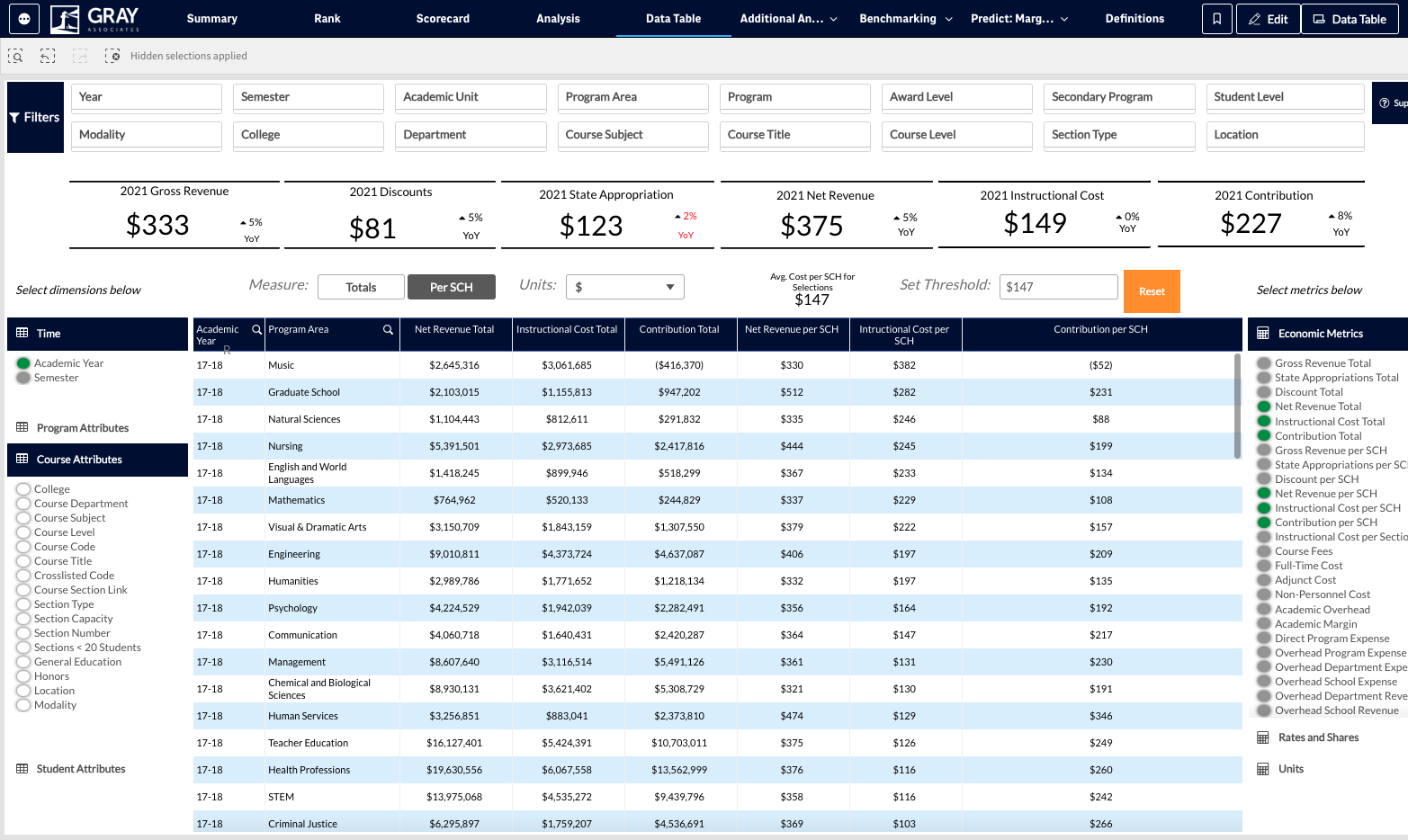
Task: Click the Rates and Shares calculator icon
Action: coord(1263,737)
